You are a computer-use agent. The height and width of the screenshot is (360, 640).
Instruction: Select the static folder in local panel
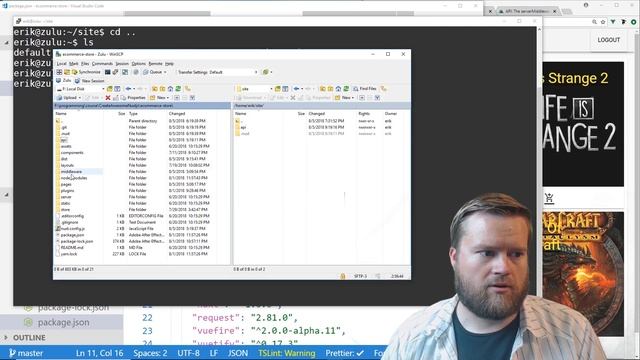pos(65,203)
